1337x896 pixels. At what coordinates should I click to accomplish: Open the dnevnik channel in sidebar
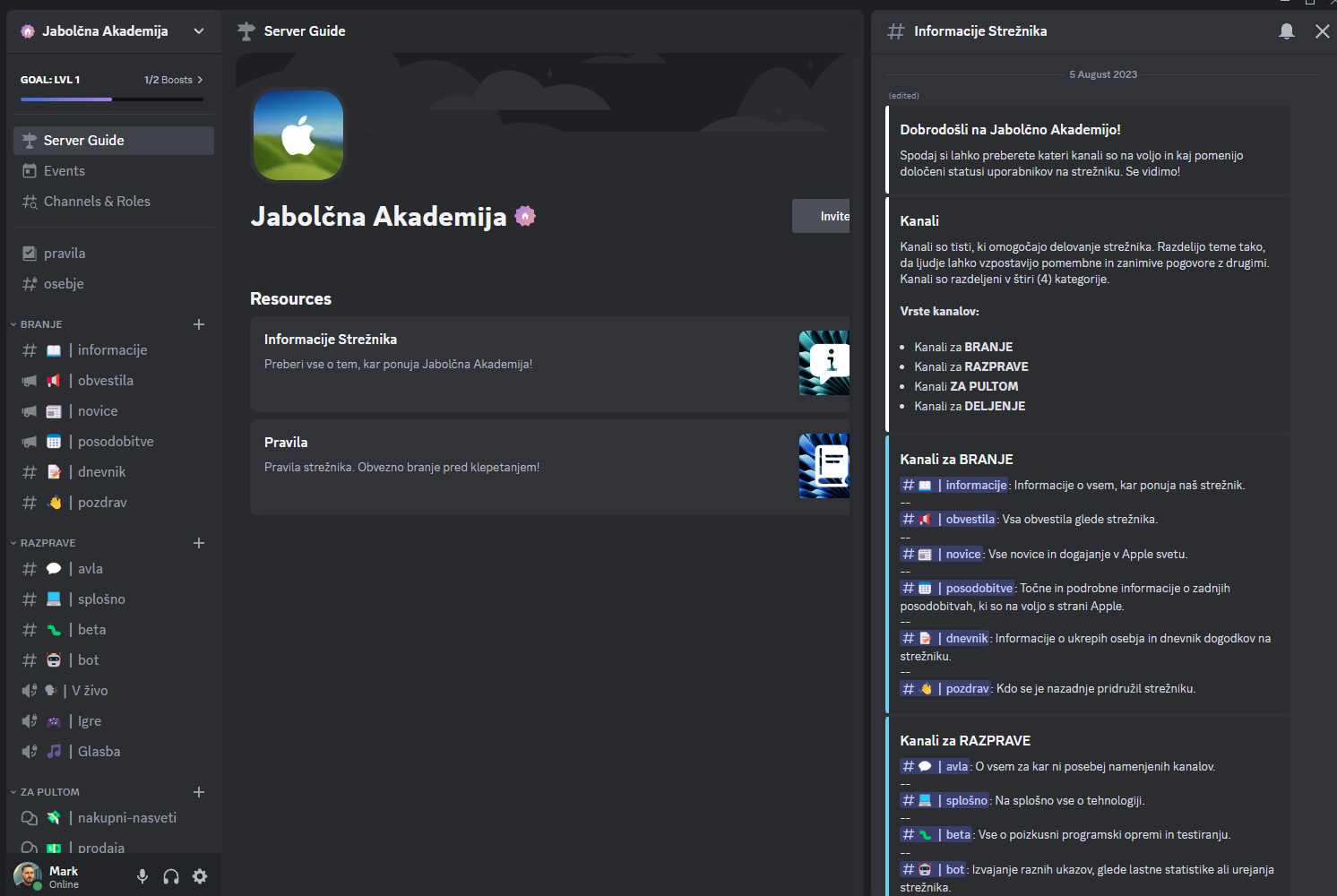tap(114, 472)
